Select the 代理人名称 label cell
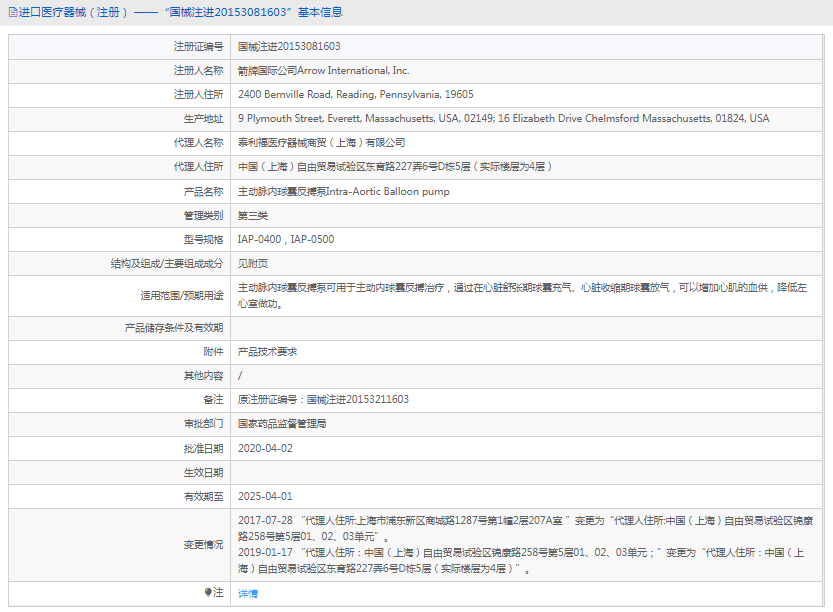This screenshot has height=612, width=833. 120,142
